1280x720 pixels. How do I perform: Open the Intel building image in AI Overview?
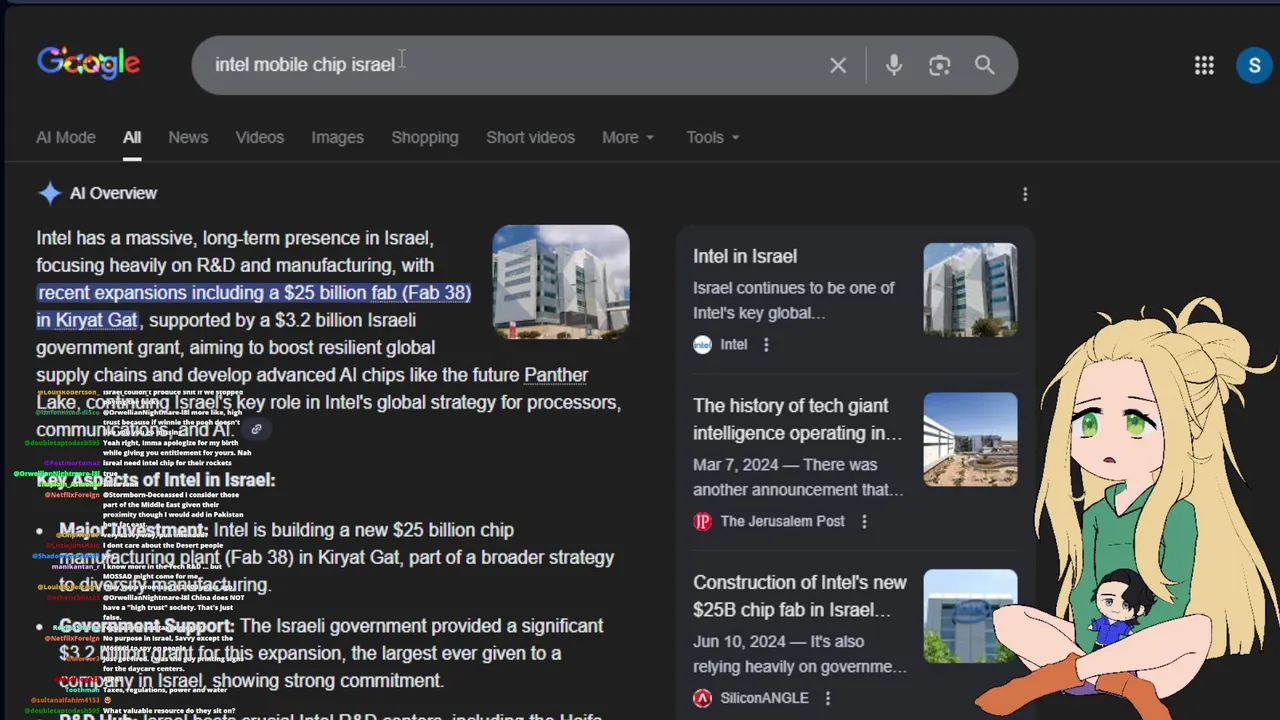561,282
